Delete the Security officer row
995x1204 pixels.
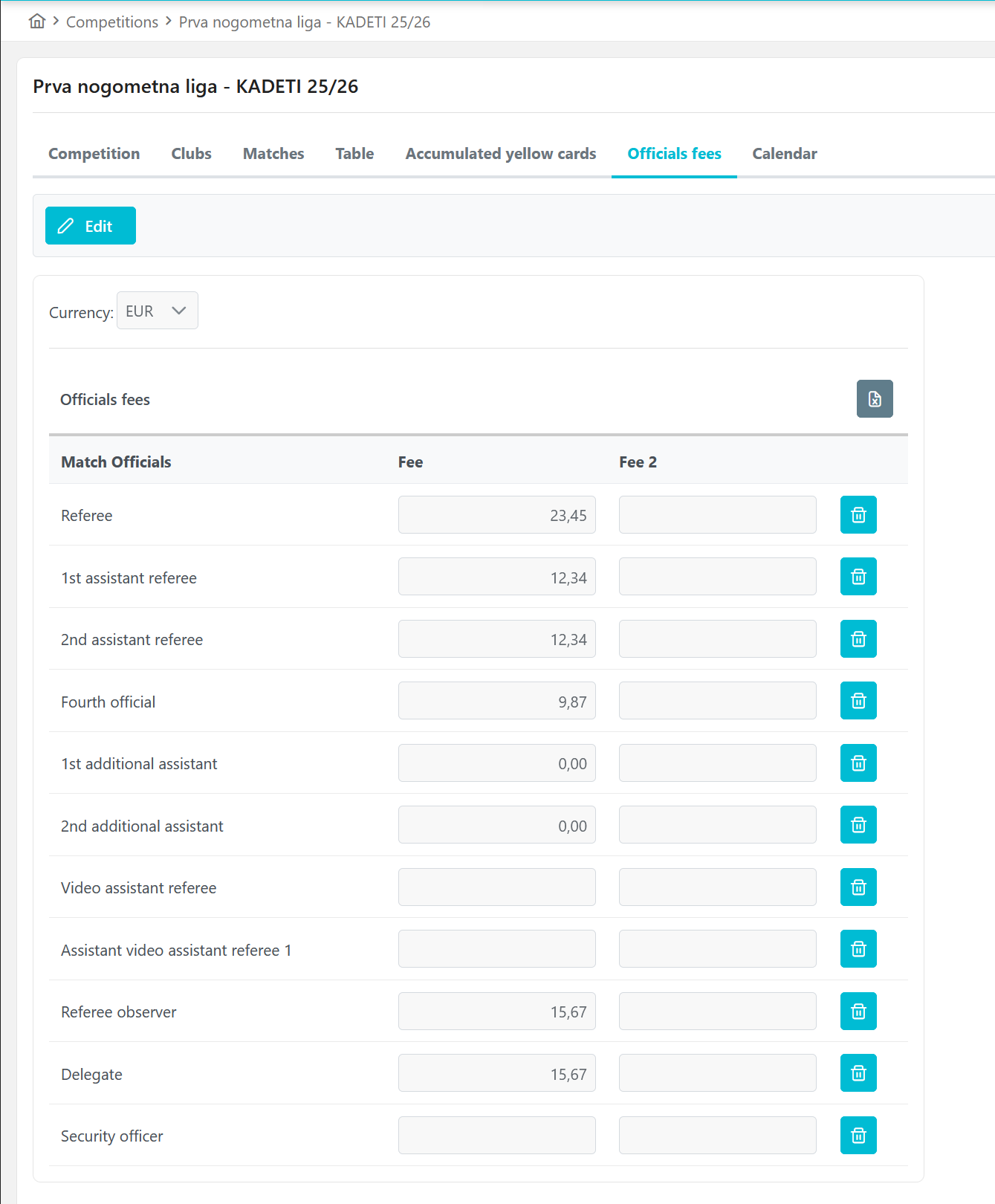tap(858, 1136)
